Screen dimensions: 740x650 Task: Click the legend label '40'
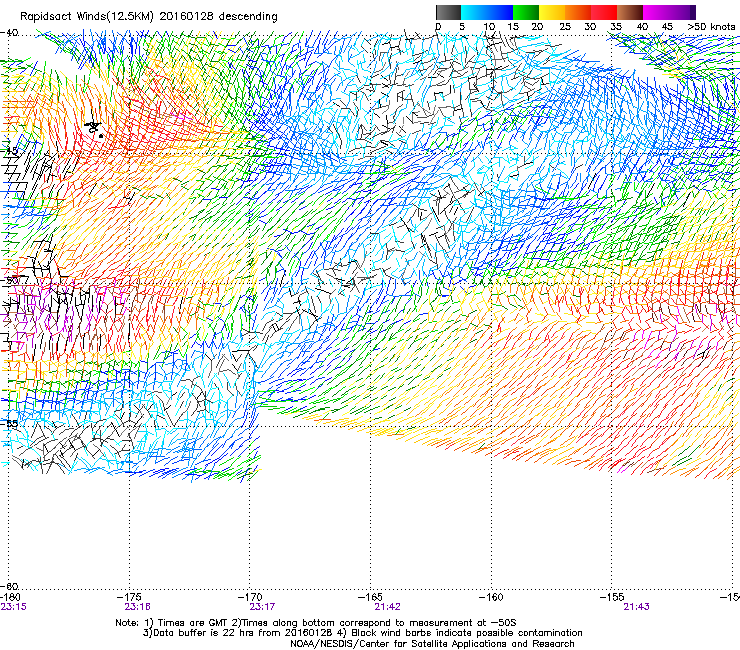642,27
